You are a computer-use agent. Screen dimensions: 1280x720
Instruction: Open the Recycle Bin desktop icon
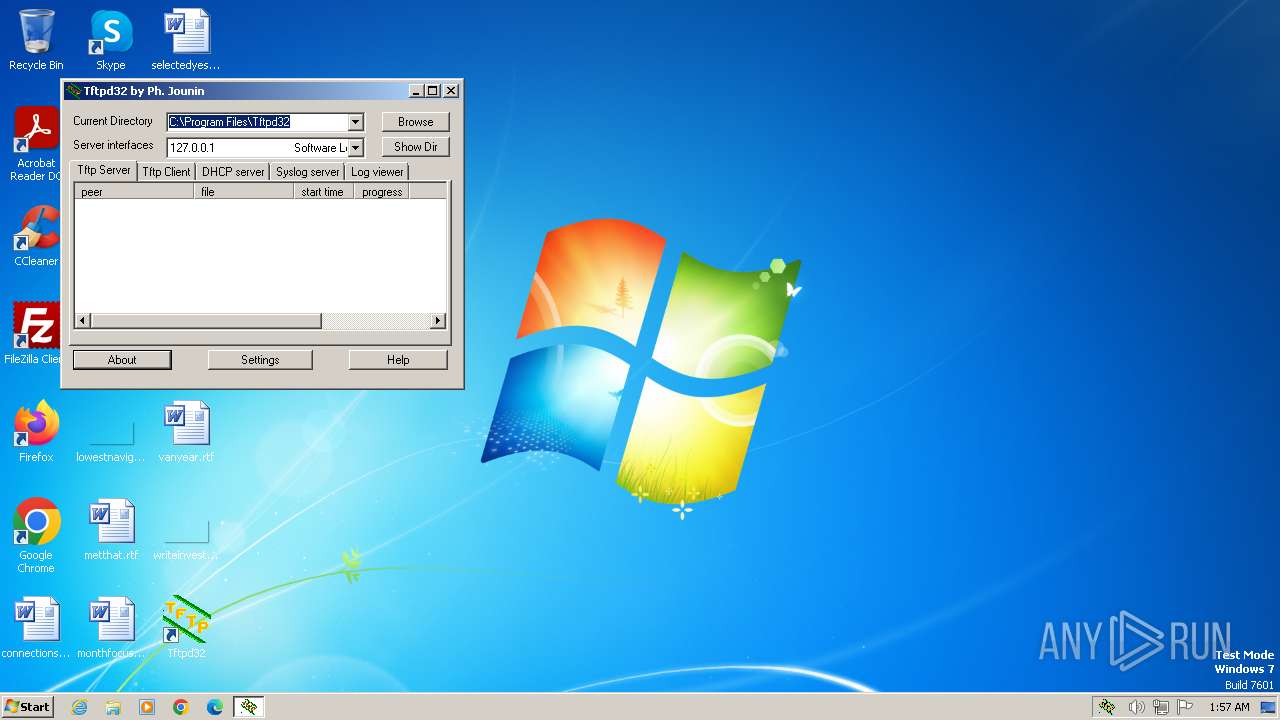[36, 40]
